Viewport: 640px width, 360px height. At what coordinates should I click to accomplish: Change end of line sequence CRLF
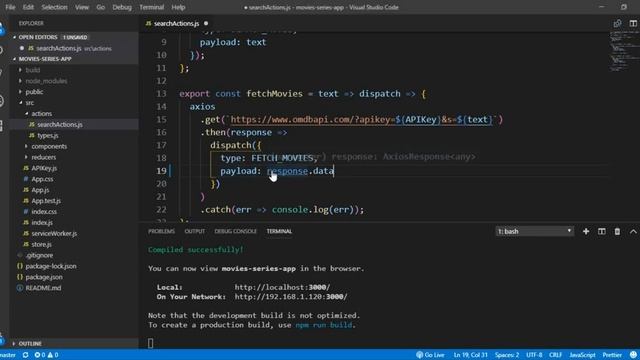pos(556,355)
